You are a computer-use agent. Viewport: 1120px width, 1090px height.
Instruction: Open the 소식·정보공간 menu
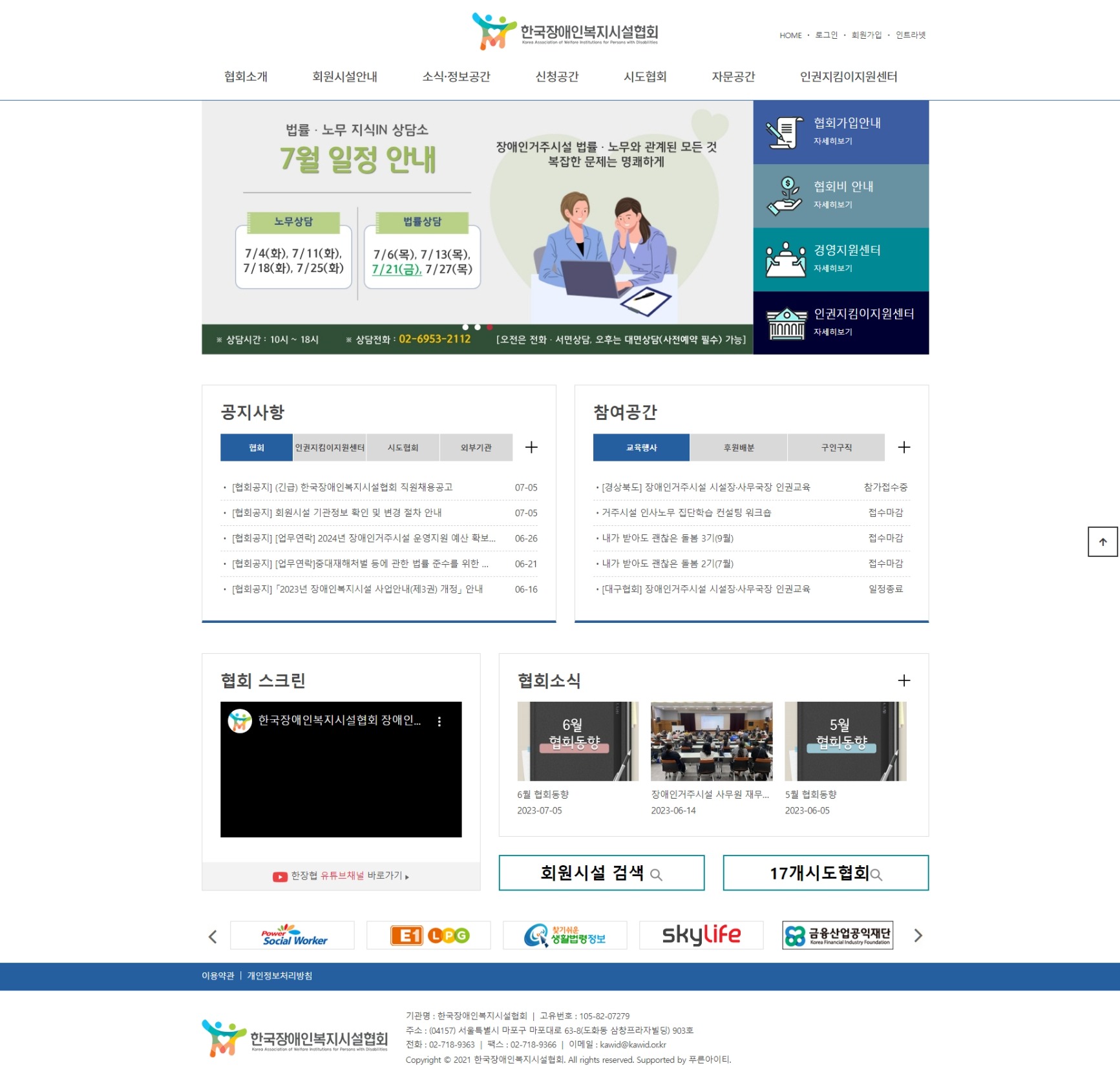click(456, 77)
